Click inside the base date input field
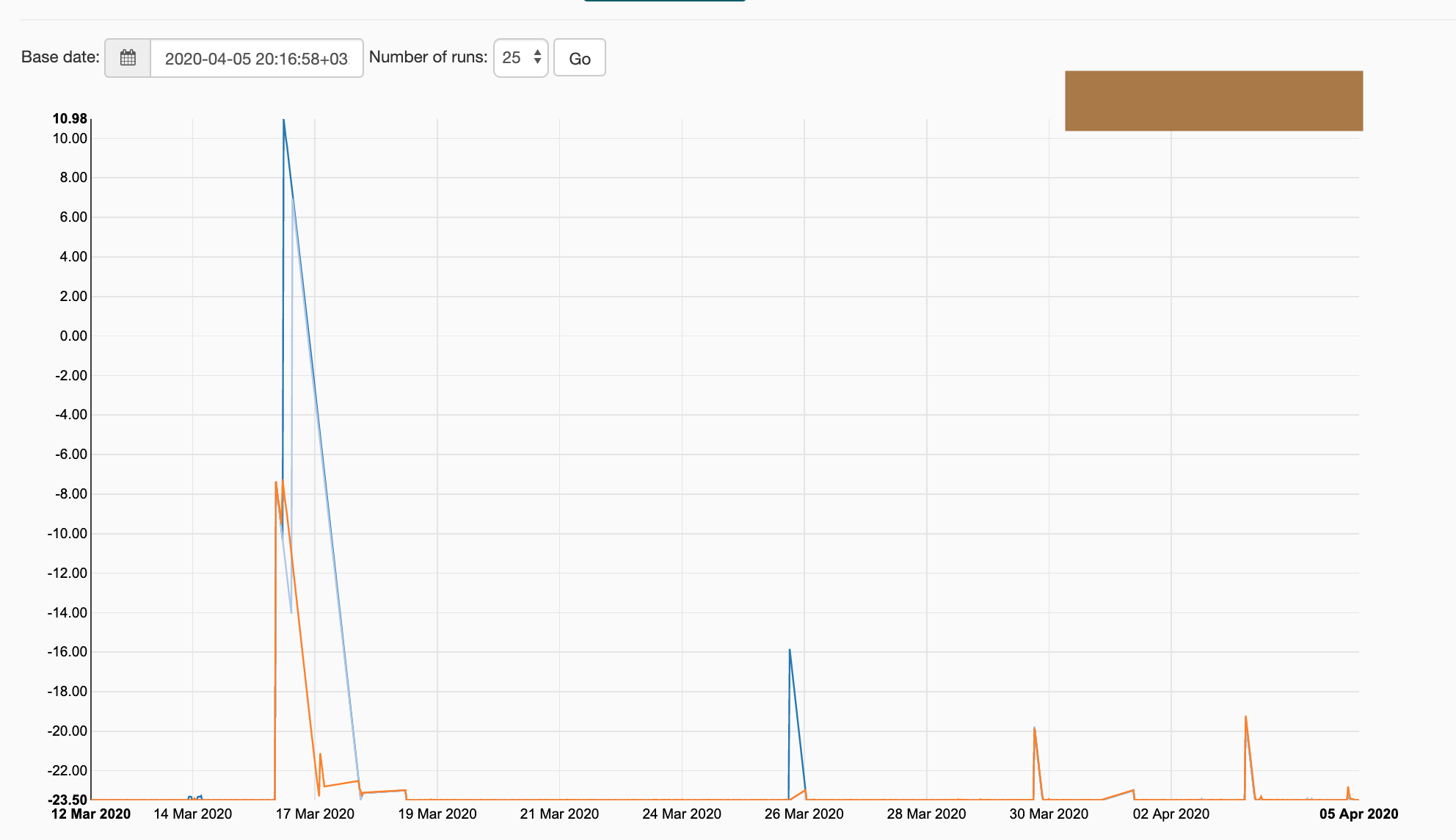The height and width of the screenshot is (840, 1456). 256,57
